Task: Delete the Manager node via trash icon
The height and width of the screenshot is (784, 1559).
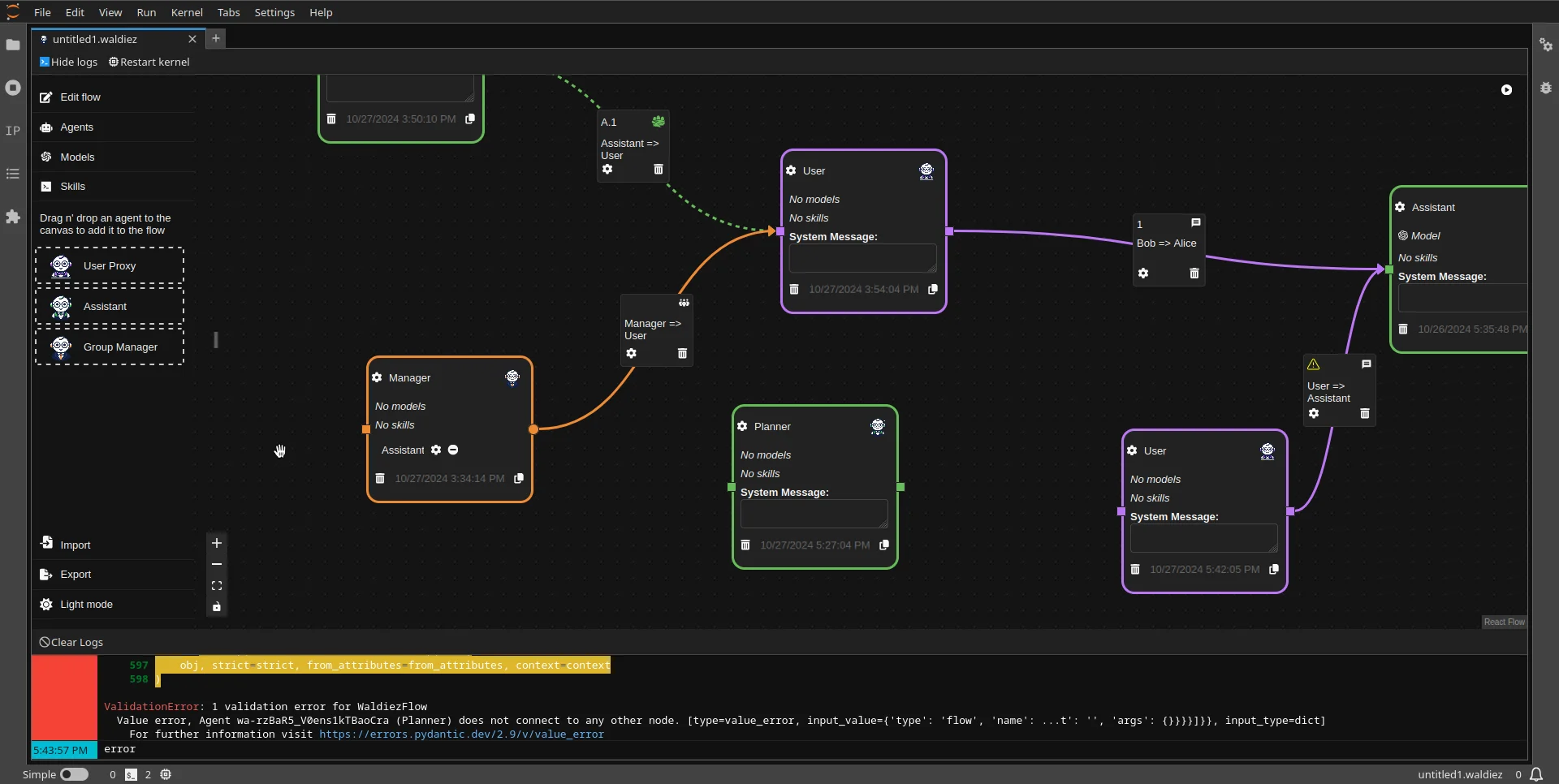Action: (380, 479)
